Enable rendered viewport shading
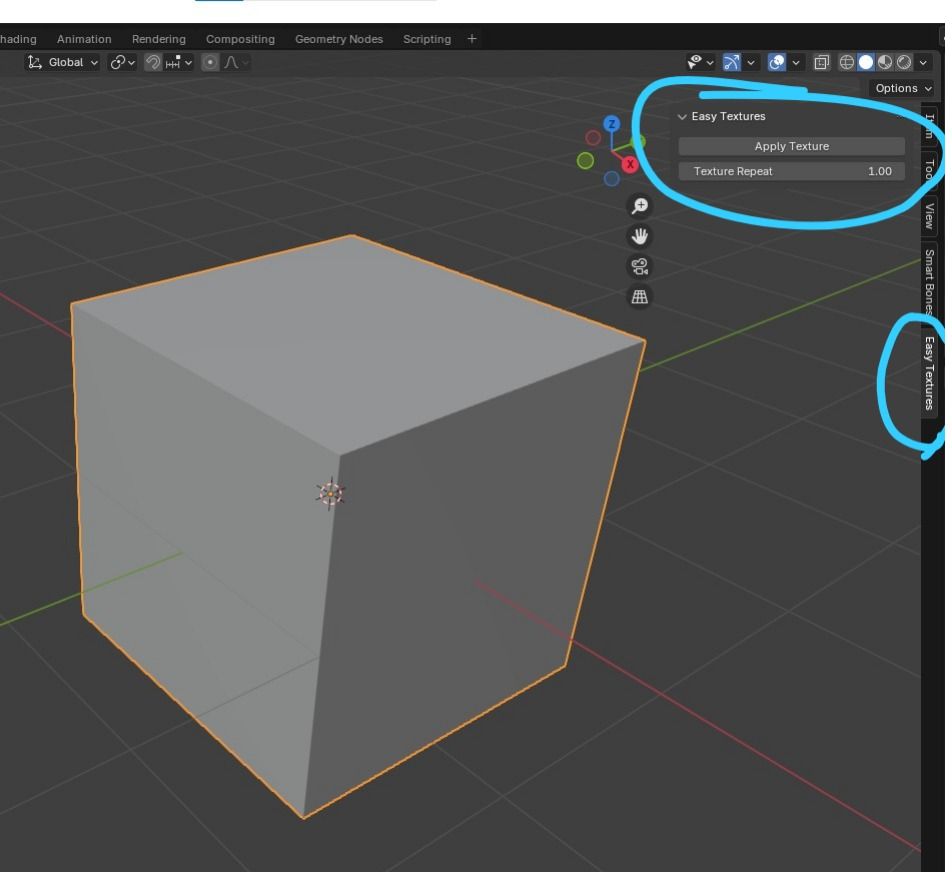 click(x=904, y=62)
